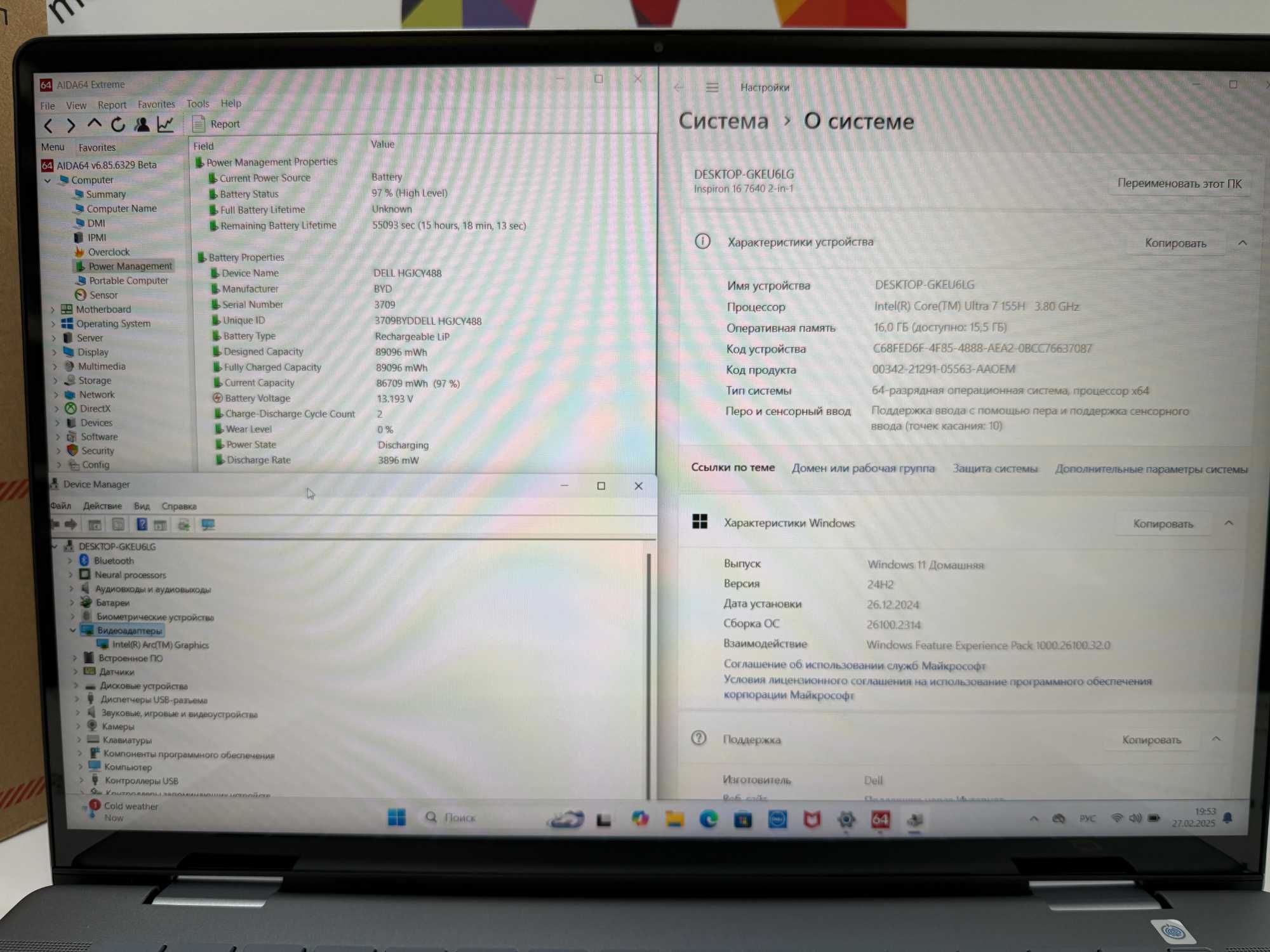This screenshot has width=1270, height=952.
Task: Open the File menu in AIDA64
Action: coord(48,105)
